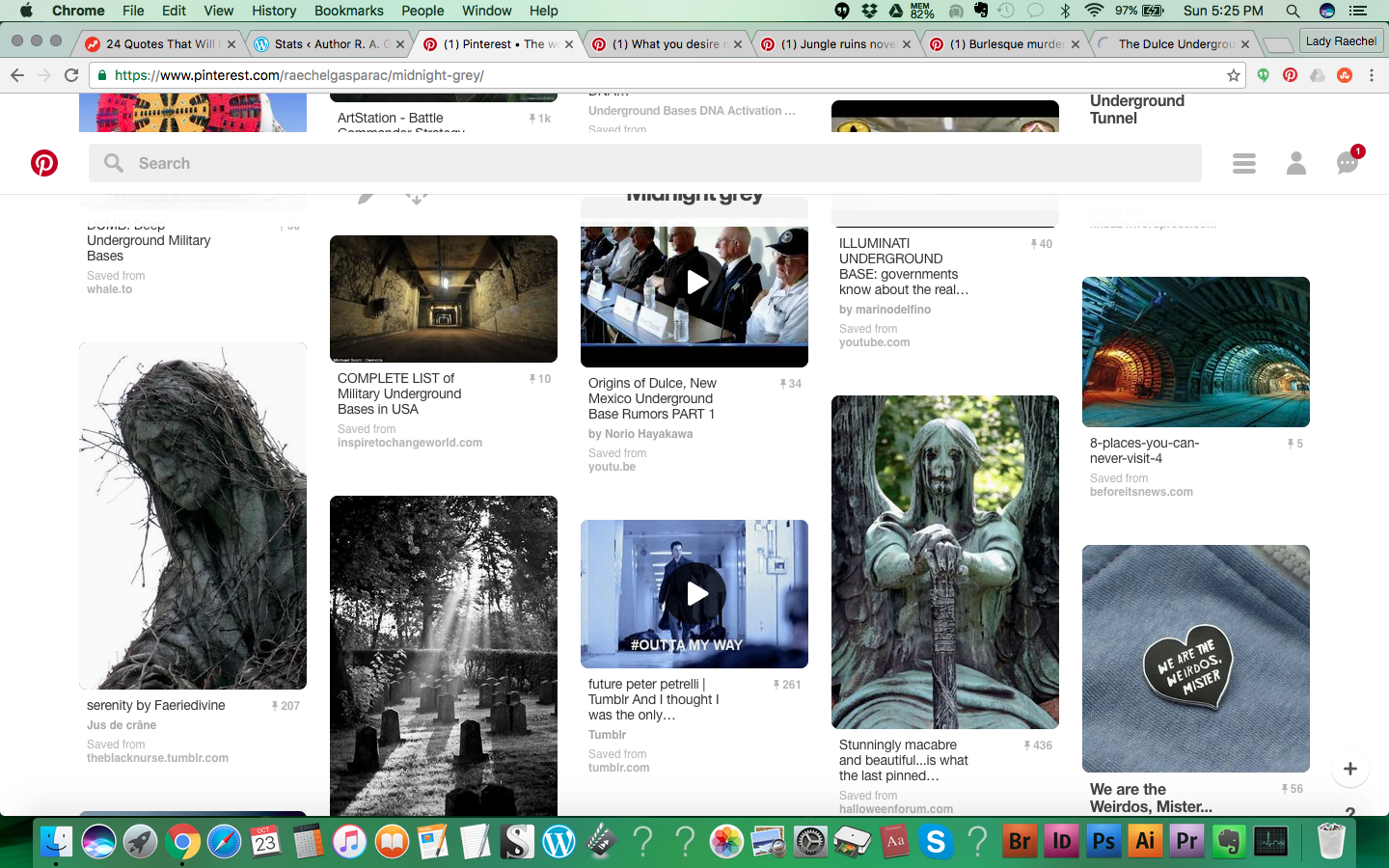Click the Pinterest browser extension icon

(1290, 75)
